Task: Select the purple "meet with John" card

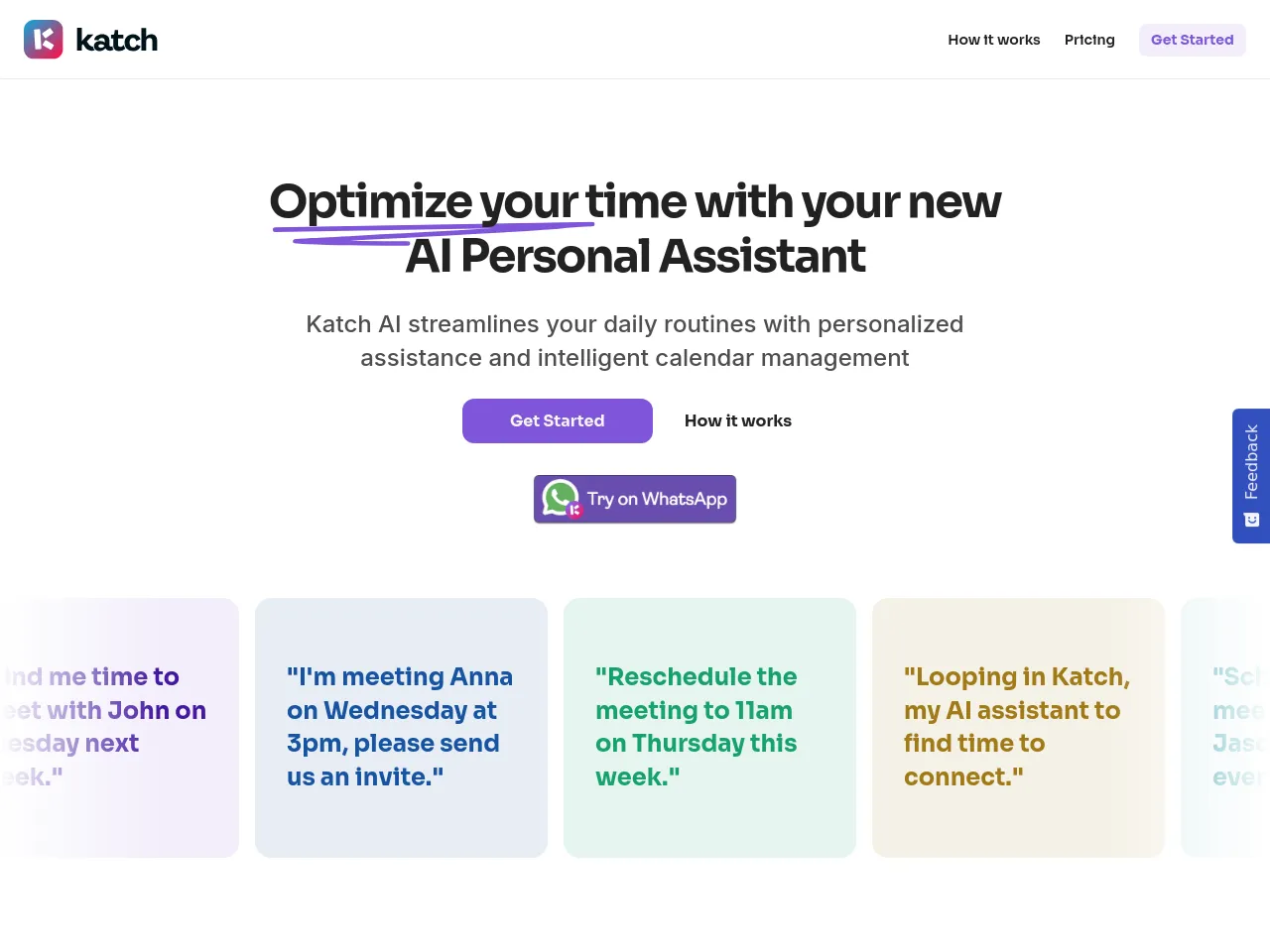Action: pos(119,727)
